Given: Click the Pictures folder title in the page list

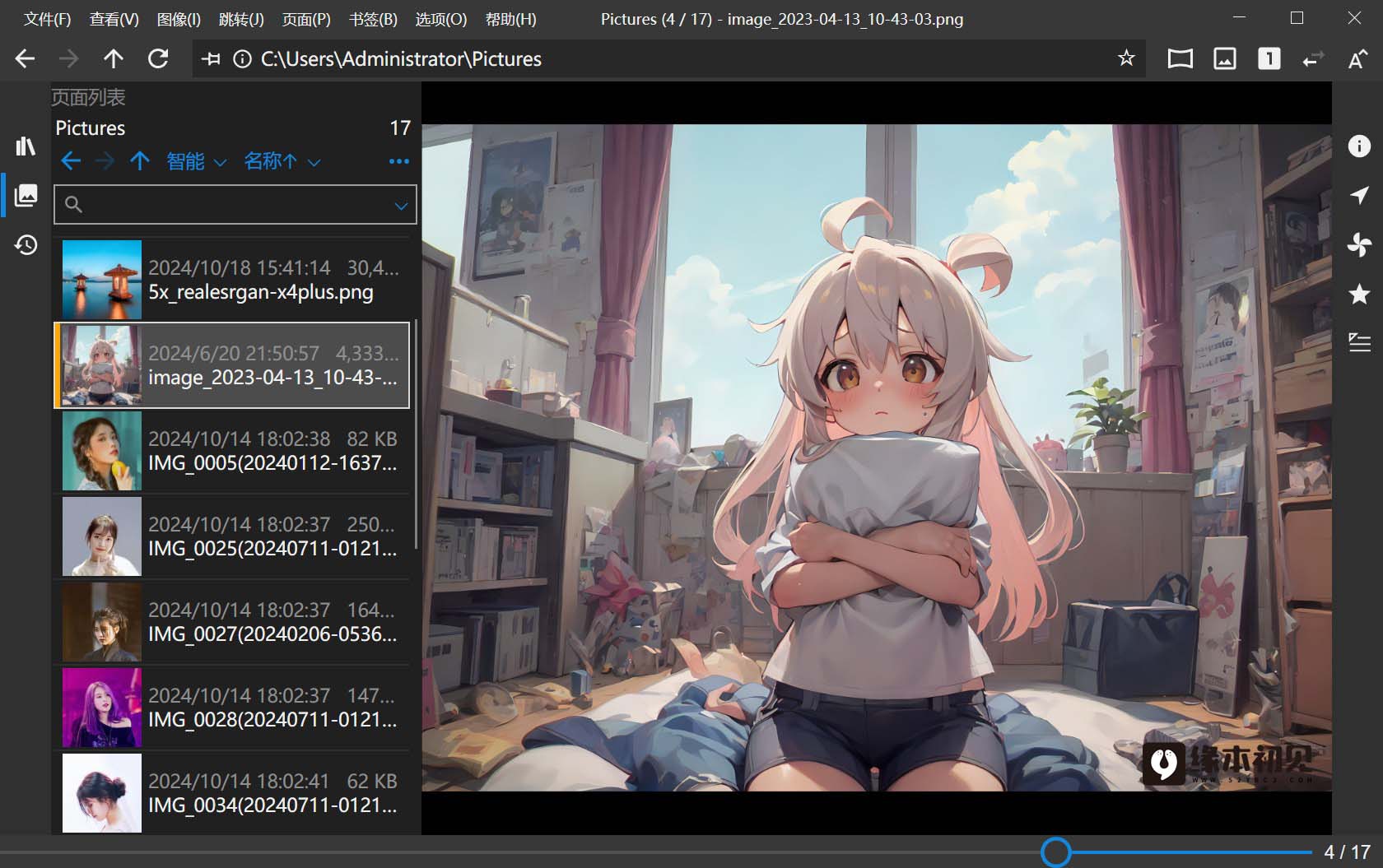Looking at the screenshot, I should 91,128.
